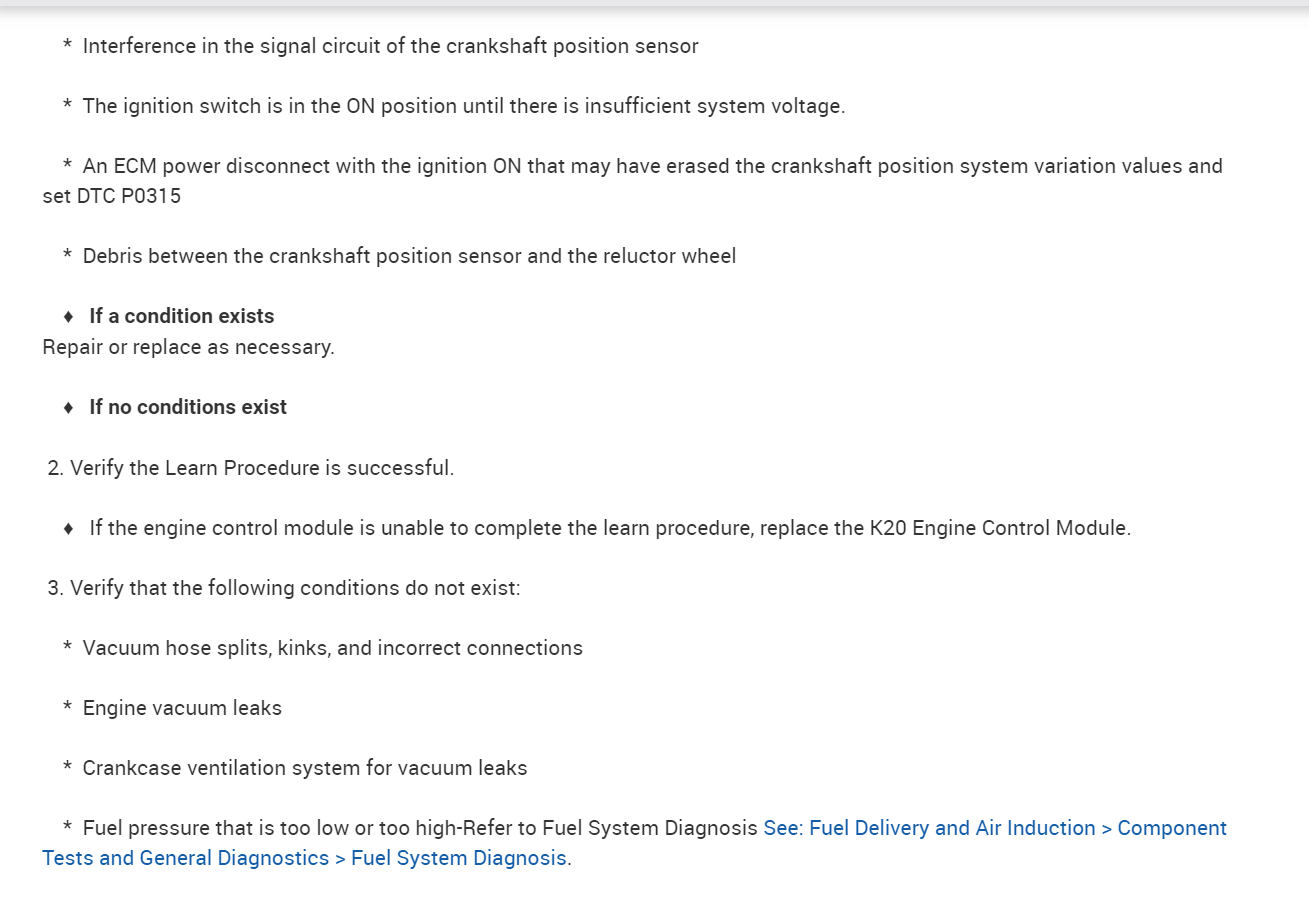Click the diamond bullet beside "If no conditions exist"
Viewport: 1309px width, 908px height.
(68, 408)
